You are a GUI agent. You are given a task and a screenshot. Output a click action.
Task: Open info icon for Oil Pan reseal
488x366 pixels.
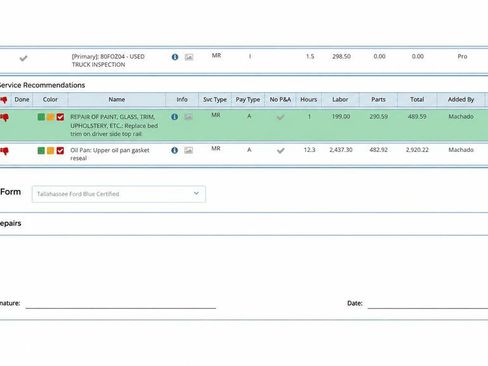click(174, 150)
